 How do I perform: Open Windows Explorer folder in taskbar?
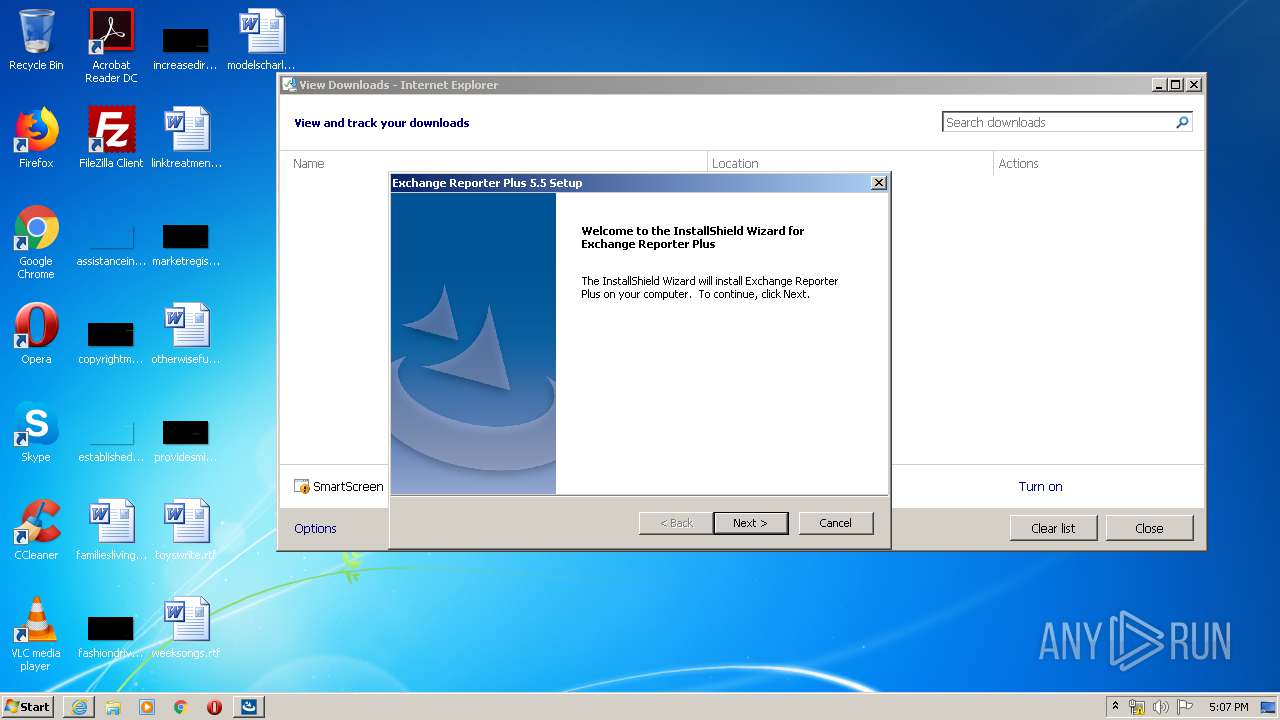click(113, 707)
